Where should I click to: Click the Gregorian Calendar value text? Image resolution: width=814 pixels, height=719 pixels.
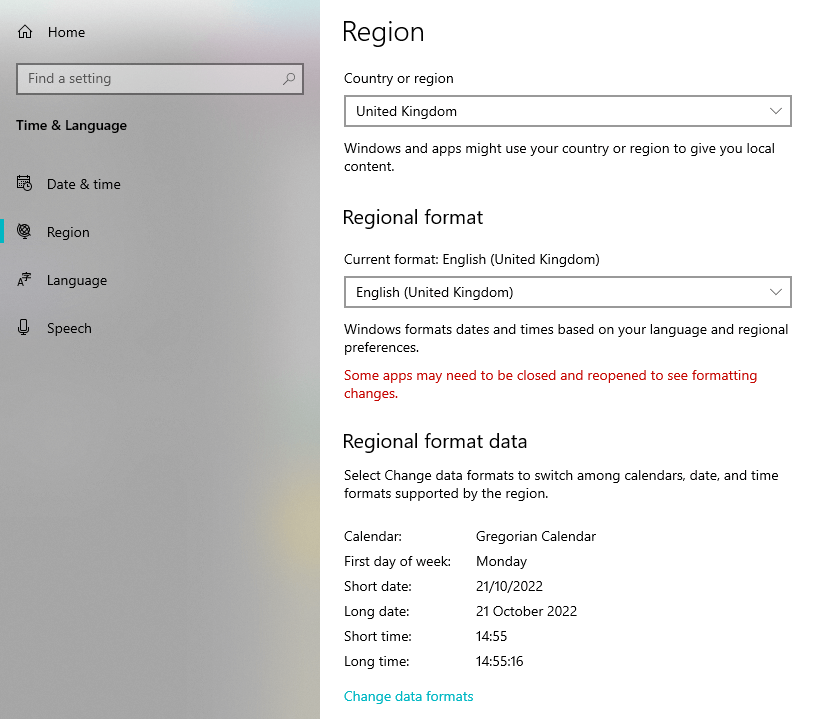535,536
